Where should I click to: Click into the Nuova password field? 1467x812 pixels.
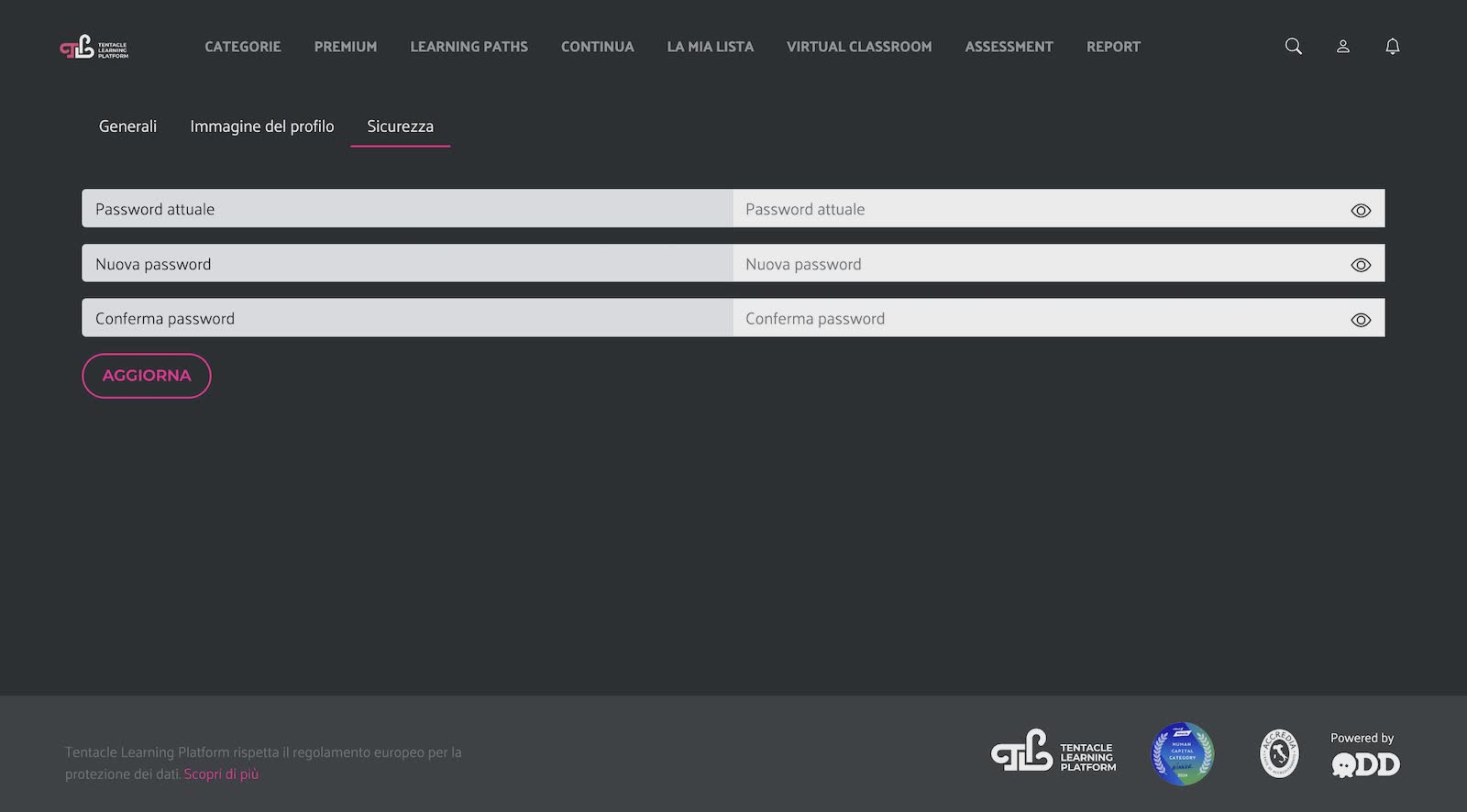pos(1036,264)
